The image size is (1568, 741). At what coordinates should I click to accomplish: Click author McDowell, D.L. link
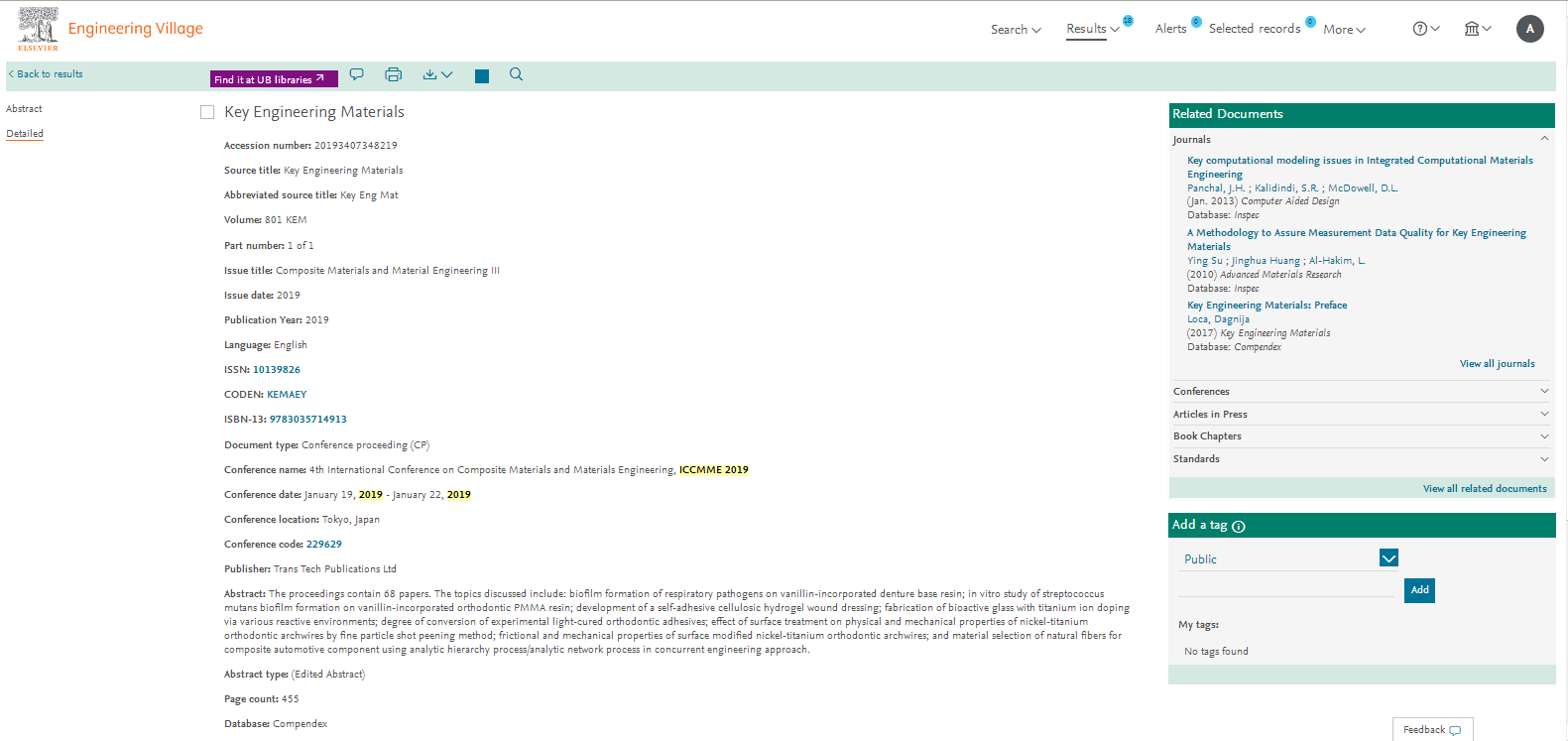coord(1363,188)
